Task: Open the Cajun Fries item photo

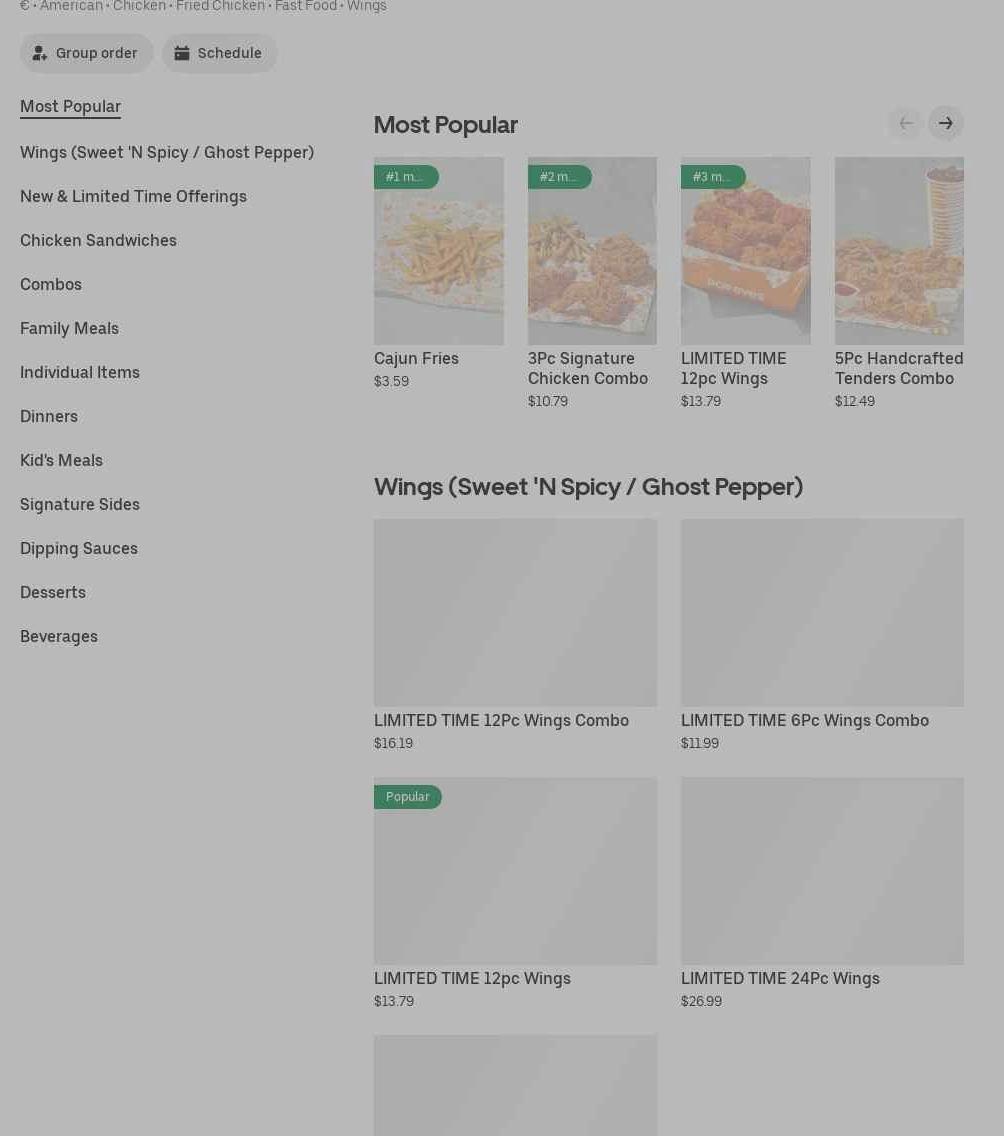Action: pyautogui.click(x=438, y=251)
